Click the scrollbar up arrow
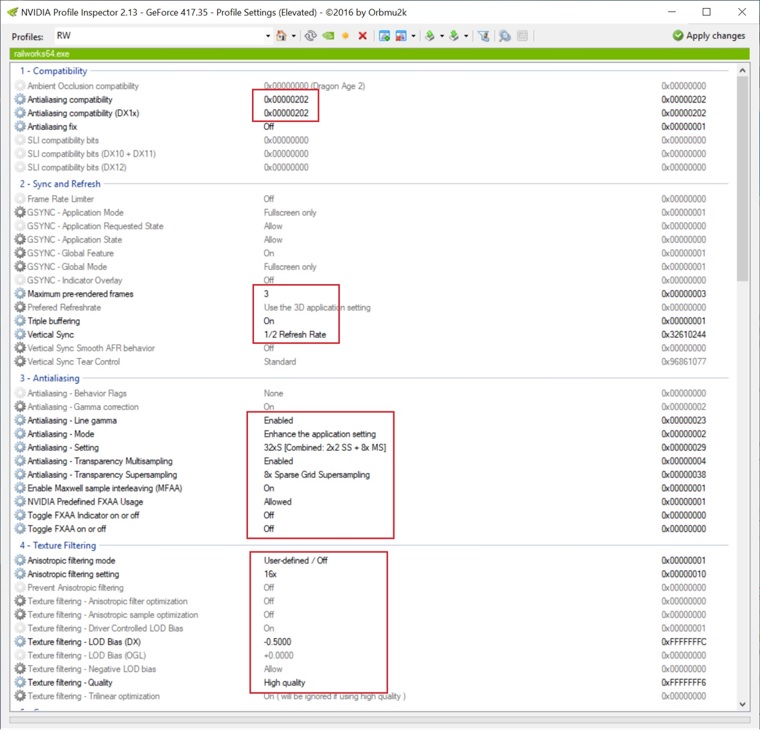This screenshot has height=730, width=760. coord(742,71)
